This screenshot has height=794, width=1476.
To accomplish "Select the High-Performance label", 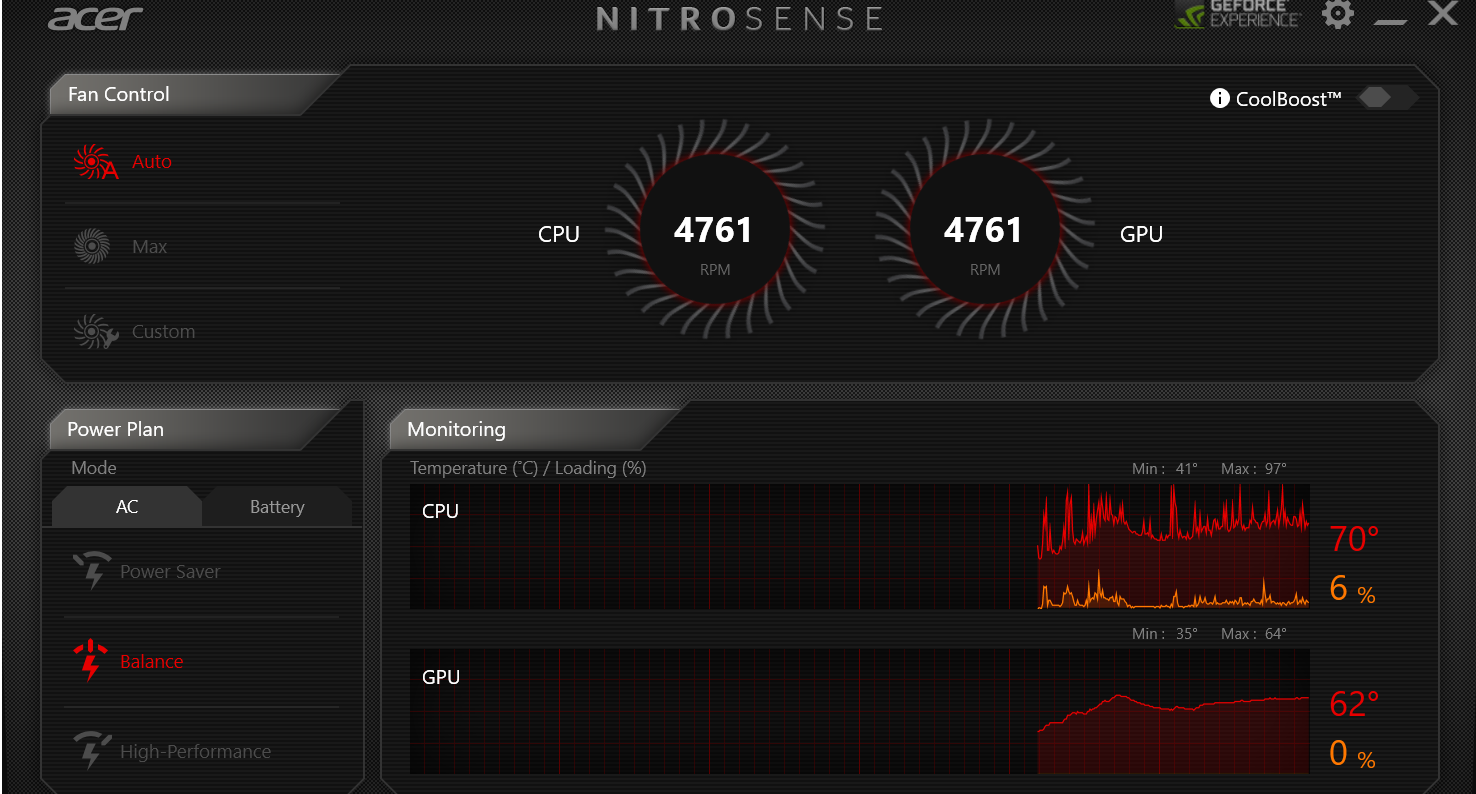I will pyautogui.click(x=195, y=752).
